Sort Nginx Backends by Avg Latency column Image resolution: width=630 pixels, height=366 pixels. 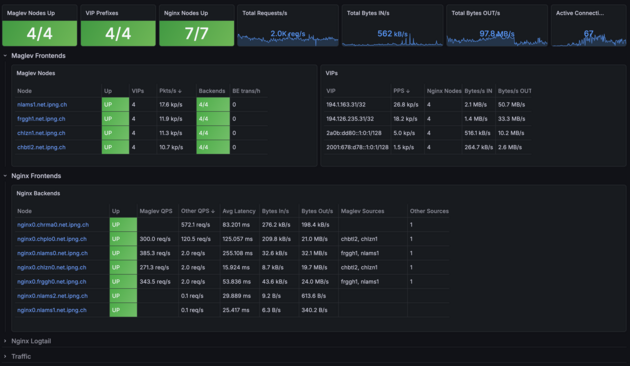tap(239, 211)
